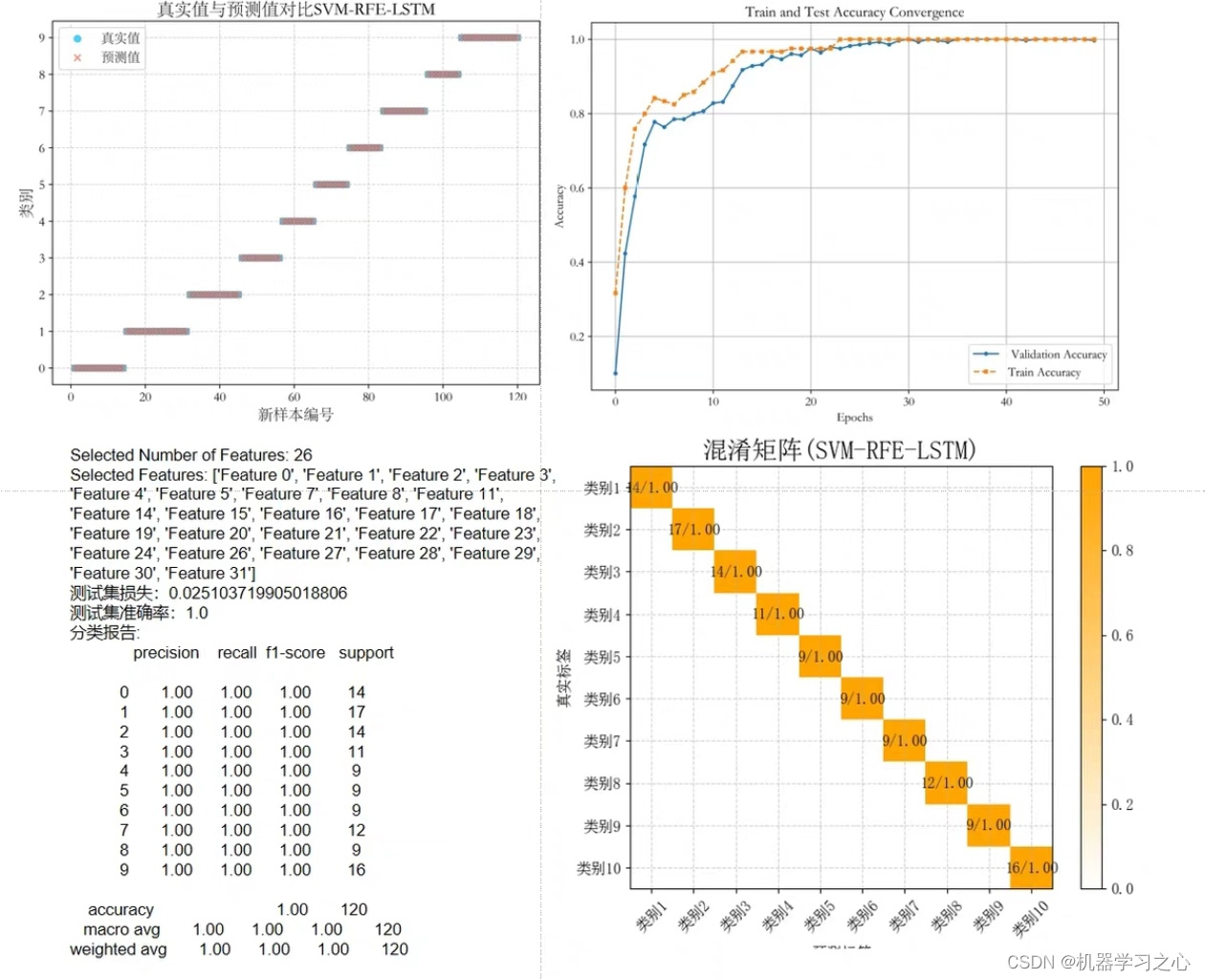Click the rotated 类别4 label on matrix x-axis
The height and width of the screenshot is (980, 1205).
(x=777, y=916)
